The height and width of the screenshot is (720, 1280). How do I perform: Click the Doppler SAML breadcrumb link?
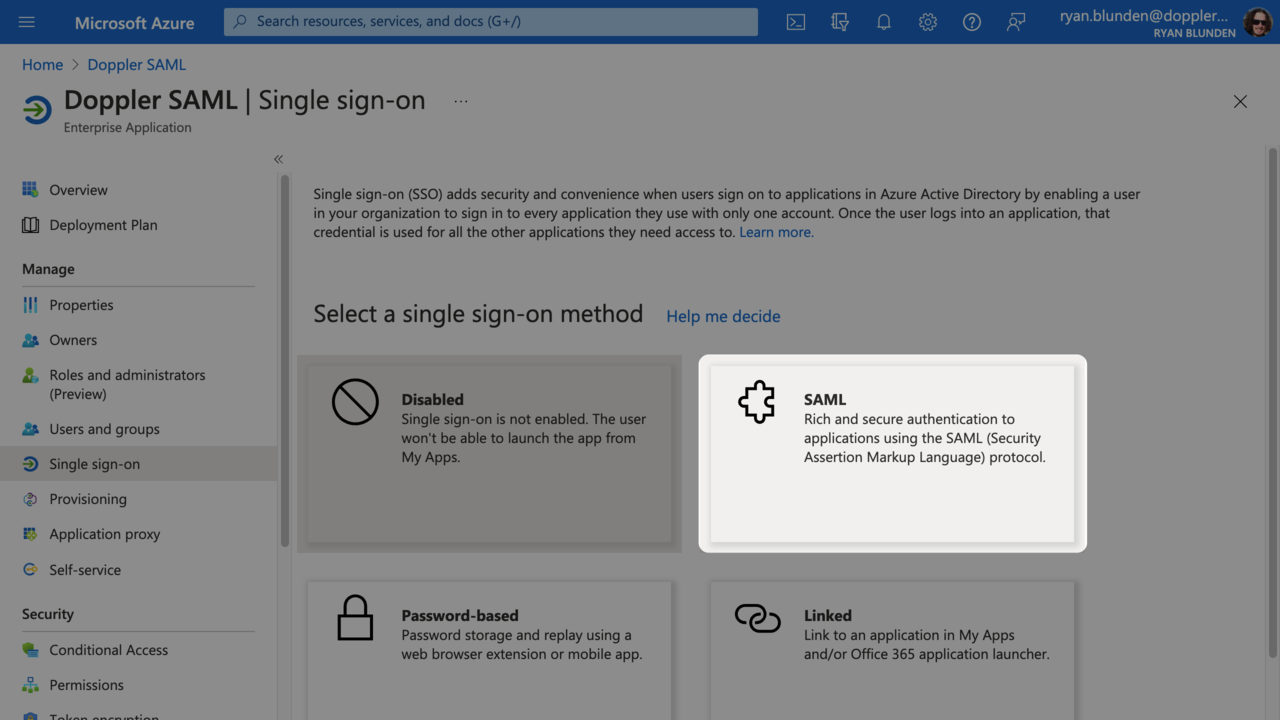(136, 64)
